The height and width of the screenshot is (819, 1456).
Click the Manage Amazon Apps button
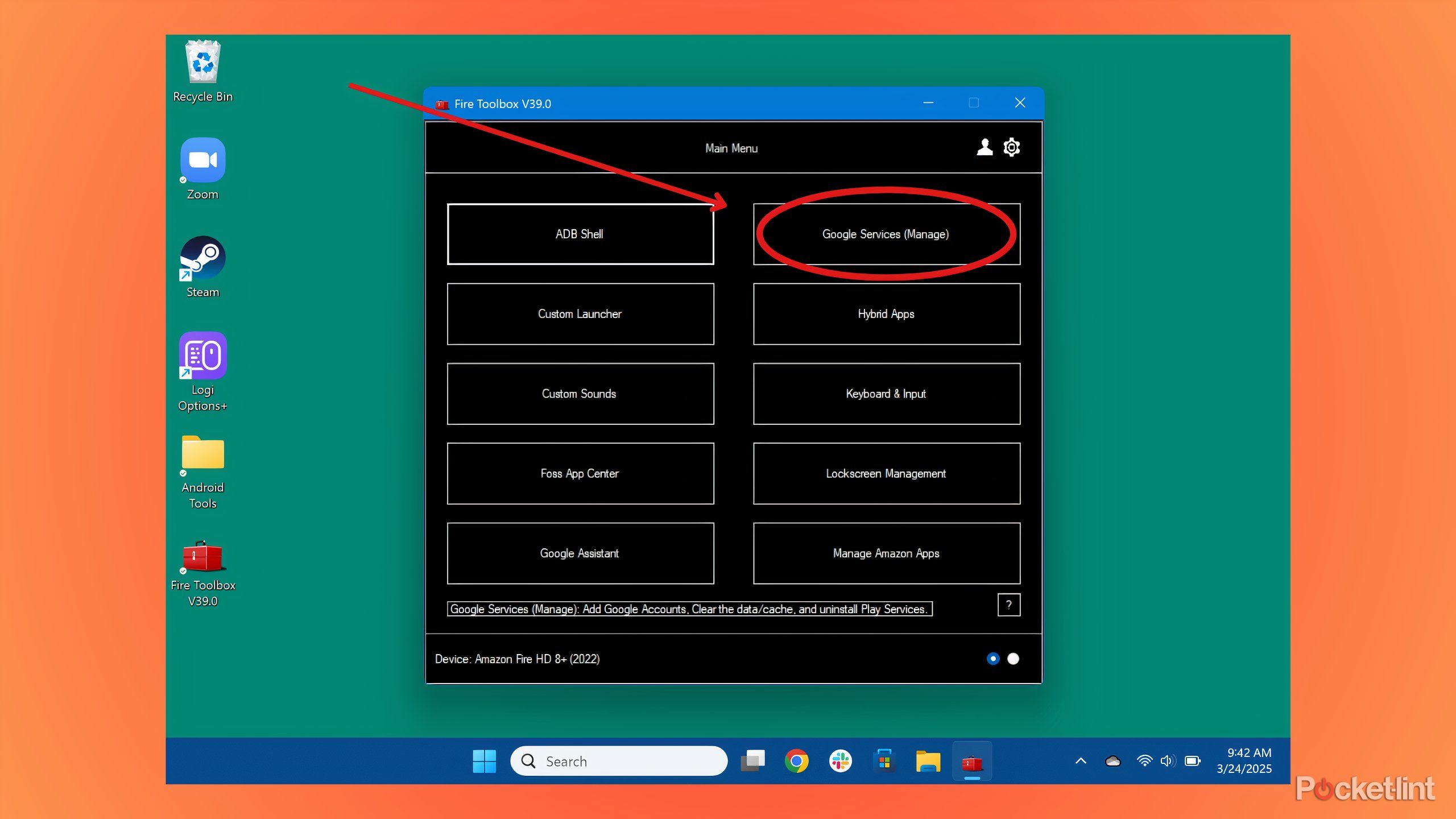click(886, 553)
